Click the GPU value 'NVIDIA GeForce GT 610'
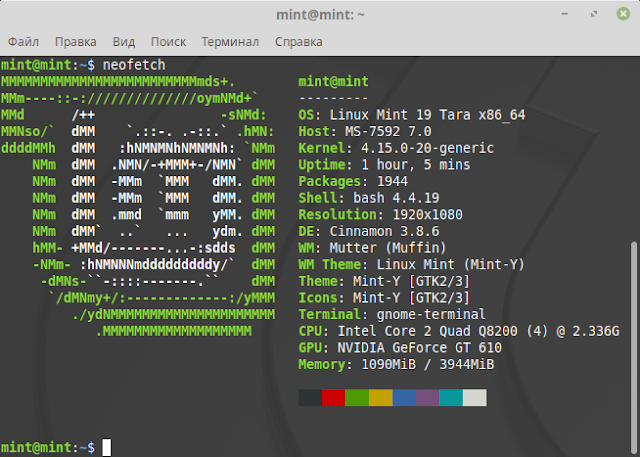This screenshot has height=457, width=640. (419, 348)
